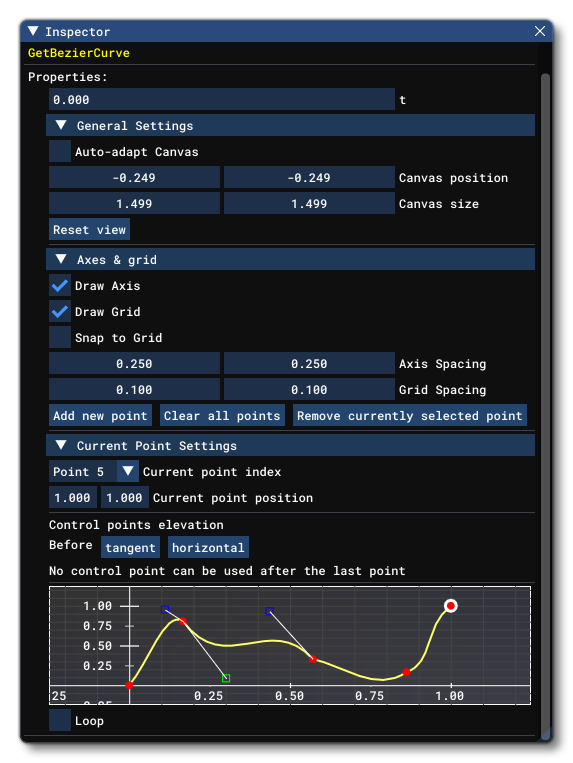573x763 pixels.
Task: Click Add new point button
Action: [x=100, y=416]
